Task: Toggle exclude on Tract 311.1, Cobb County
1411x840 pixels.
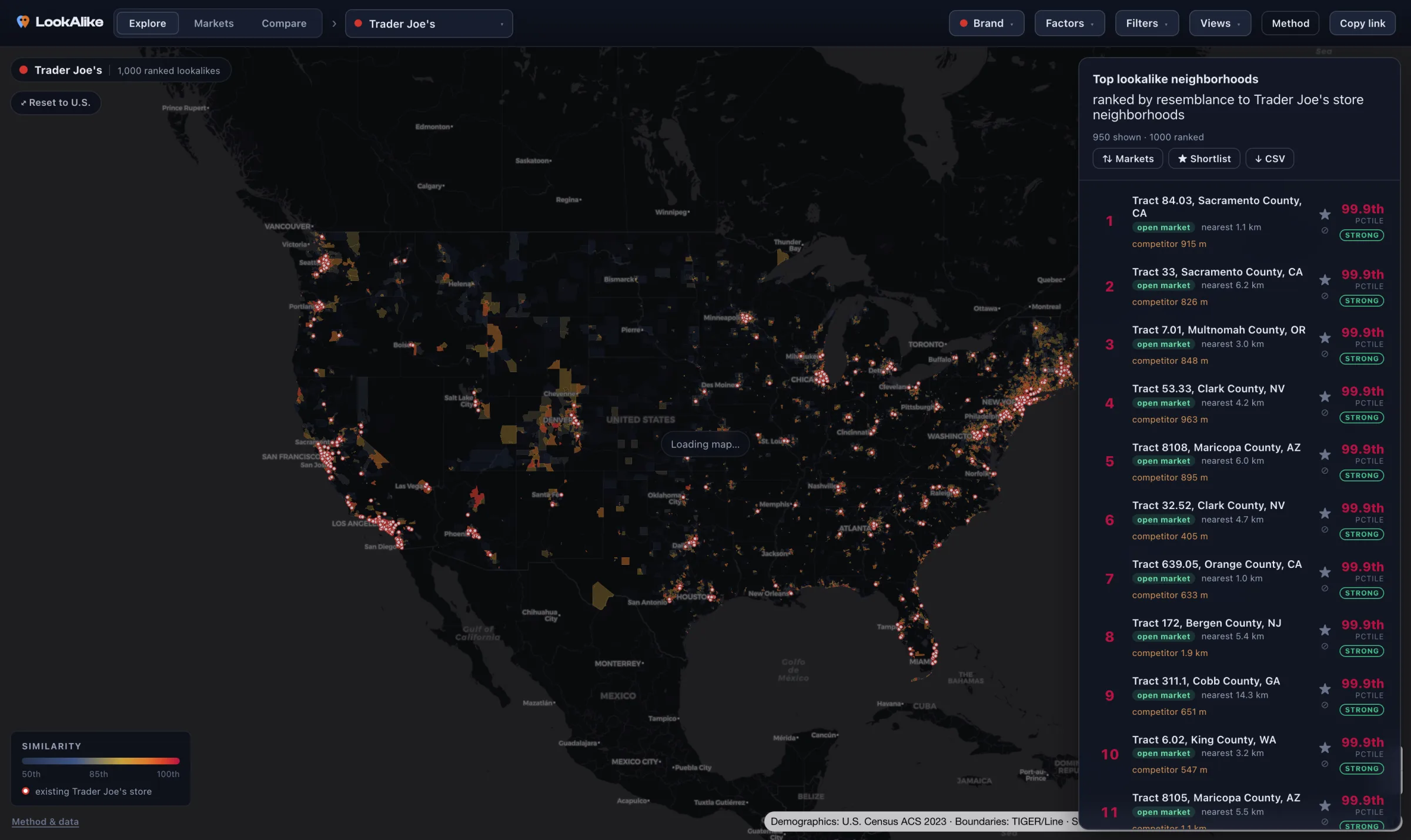Action: click(1325, 705)
